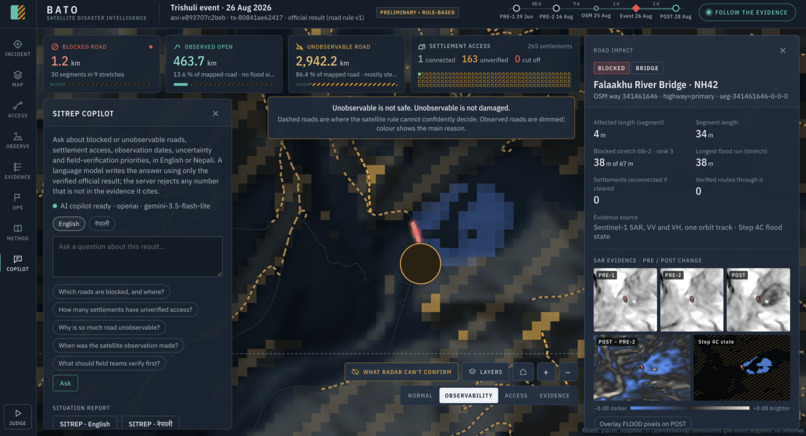Click the BRIDGE tag in Road Impact

coord(647,68)
